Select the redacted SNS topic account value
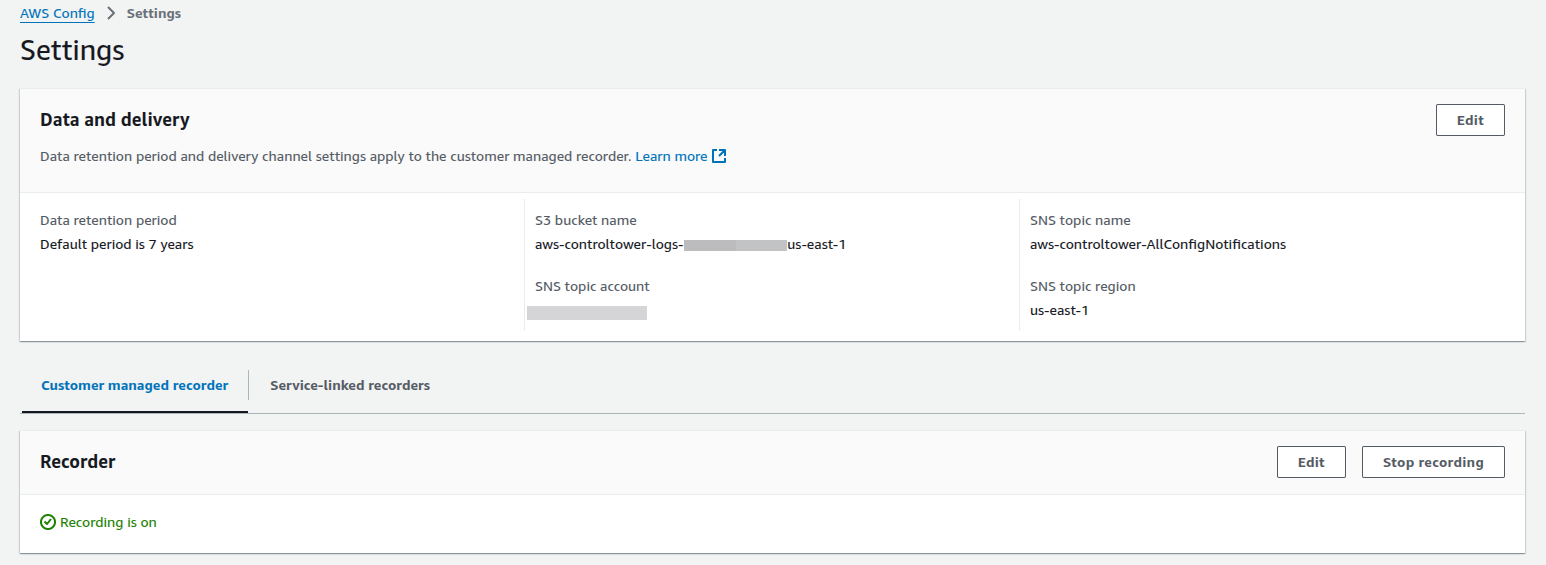Image resolution: width=1546 pixels, height=565 pixels. coord(587,313)
